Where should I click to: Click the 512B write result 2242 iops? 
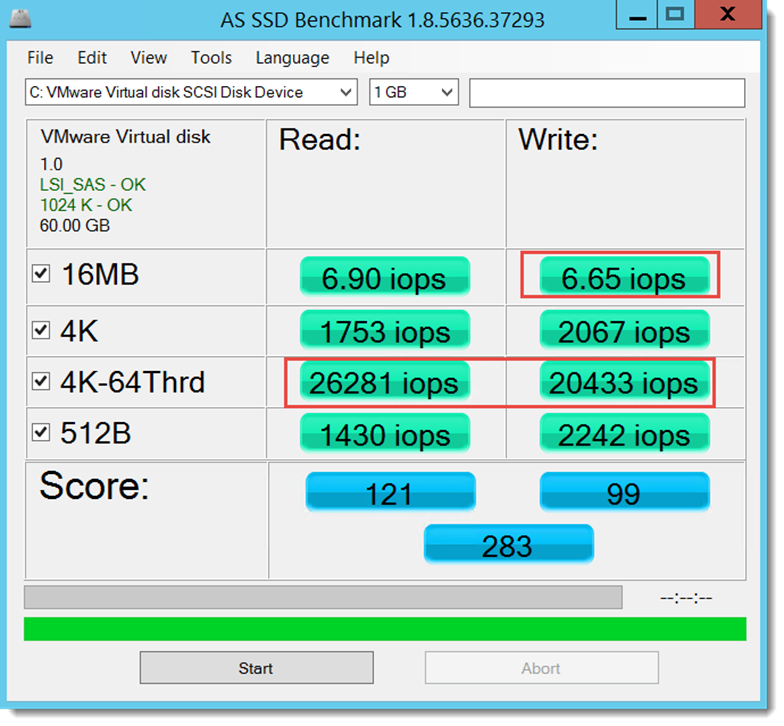624,433
